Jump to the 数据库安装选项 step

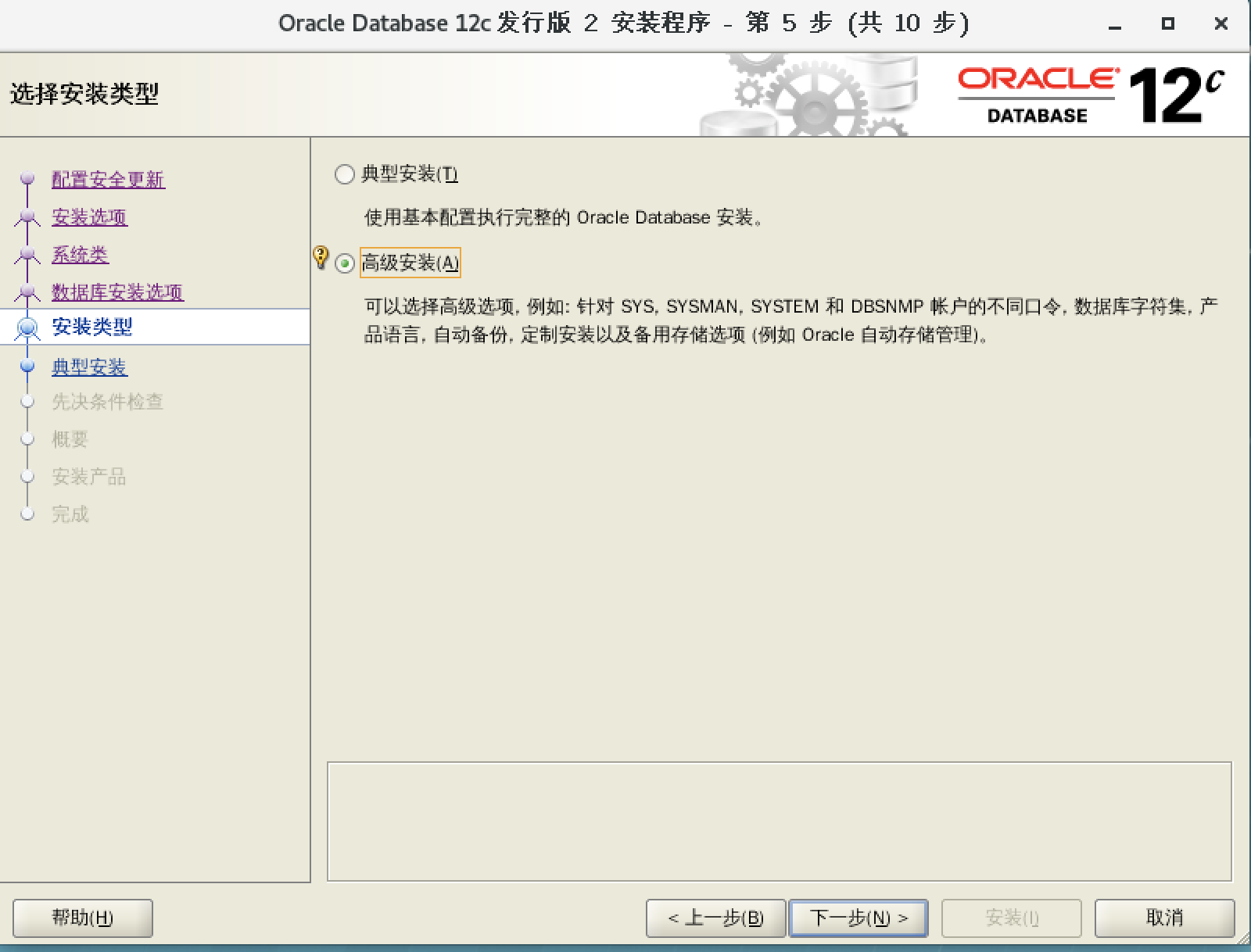tap(117, 292)
